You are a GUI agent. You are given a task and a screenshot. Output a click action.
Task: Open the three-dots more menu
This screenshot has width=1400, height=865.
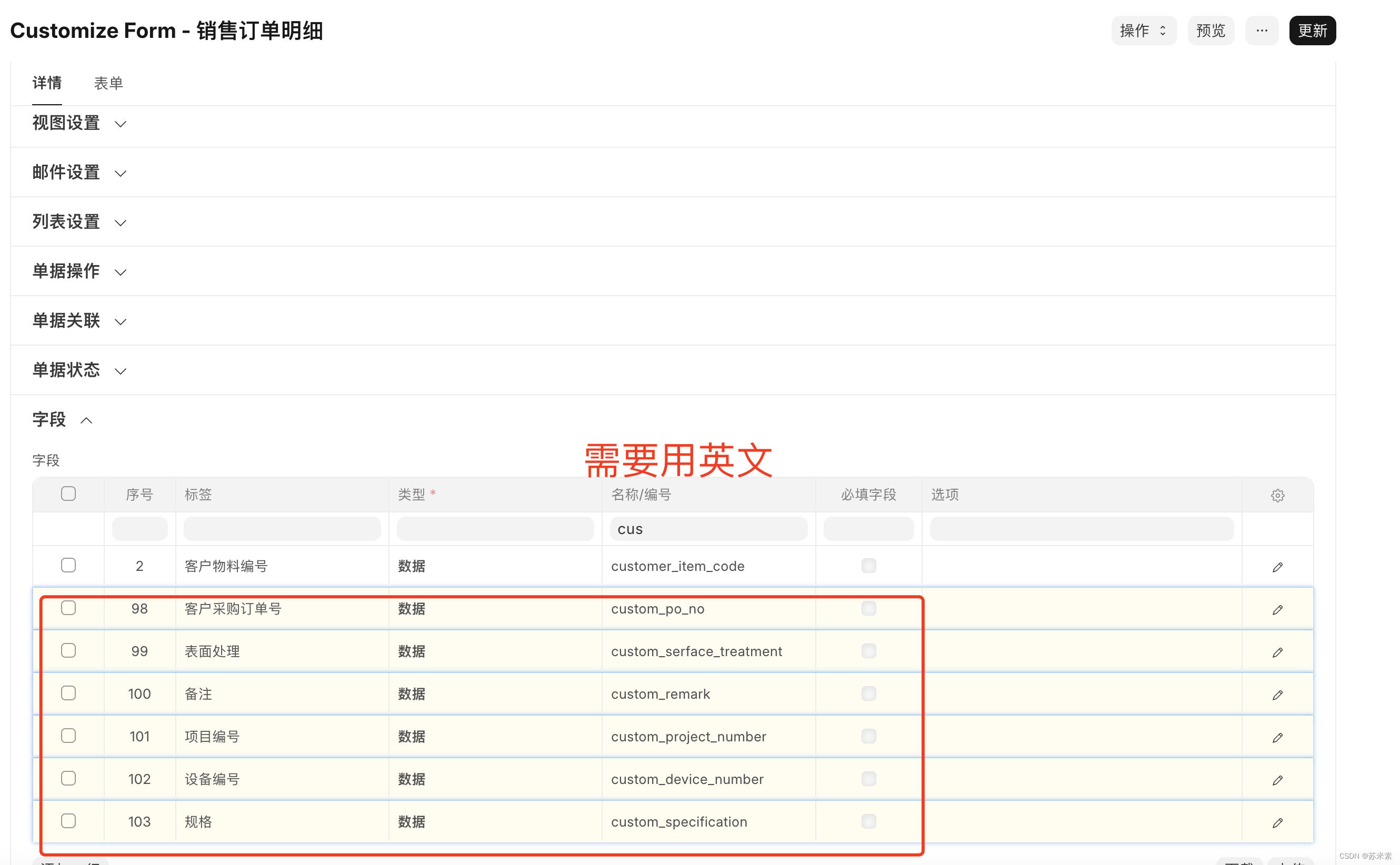point(1261,31)
